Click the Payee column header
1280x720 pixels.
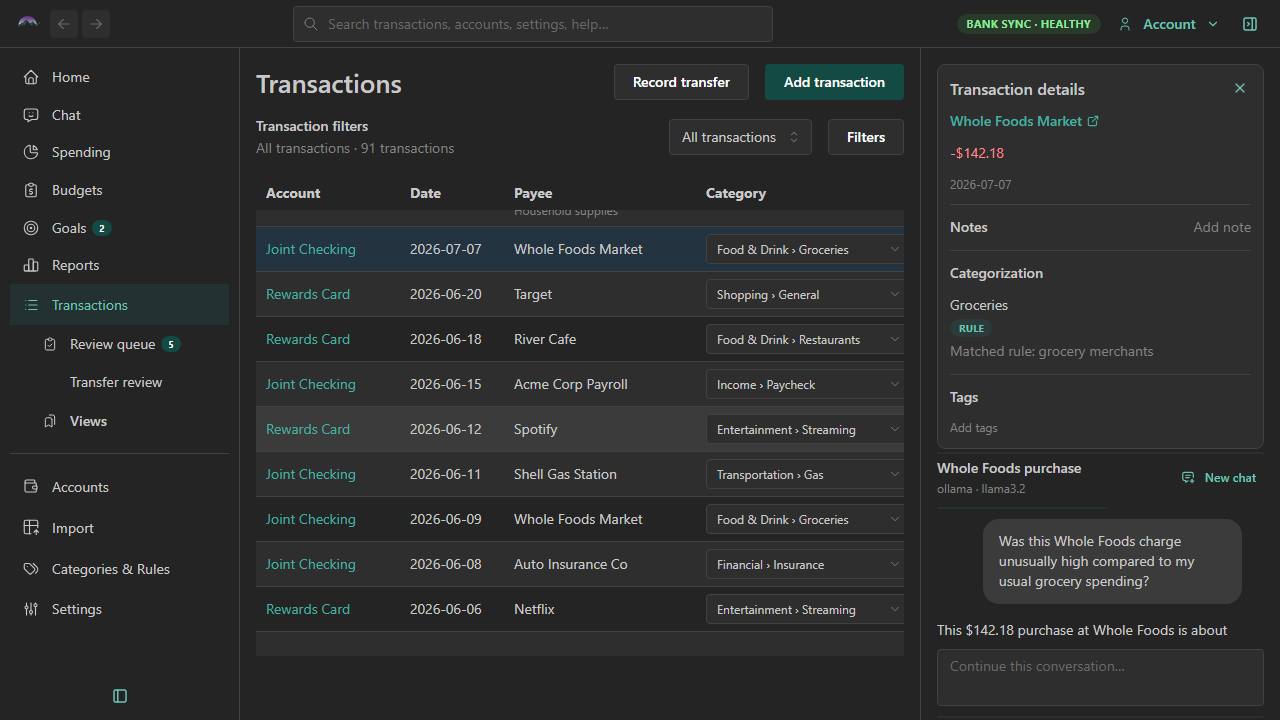pos(533,193)
